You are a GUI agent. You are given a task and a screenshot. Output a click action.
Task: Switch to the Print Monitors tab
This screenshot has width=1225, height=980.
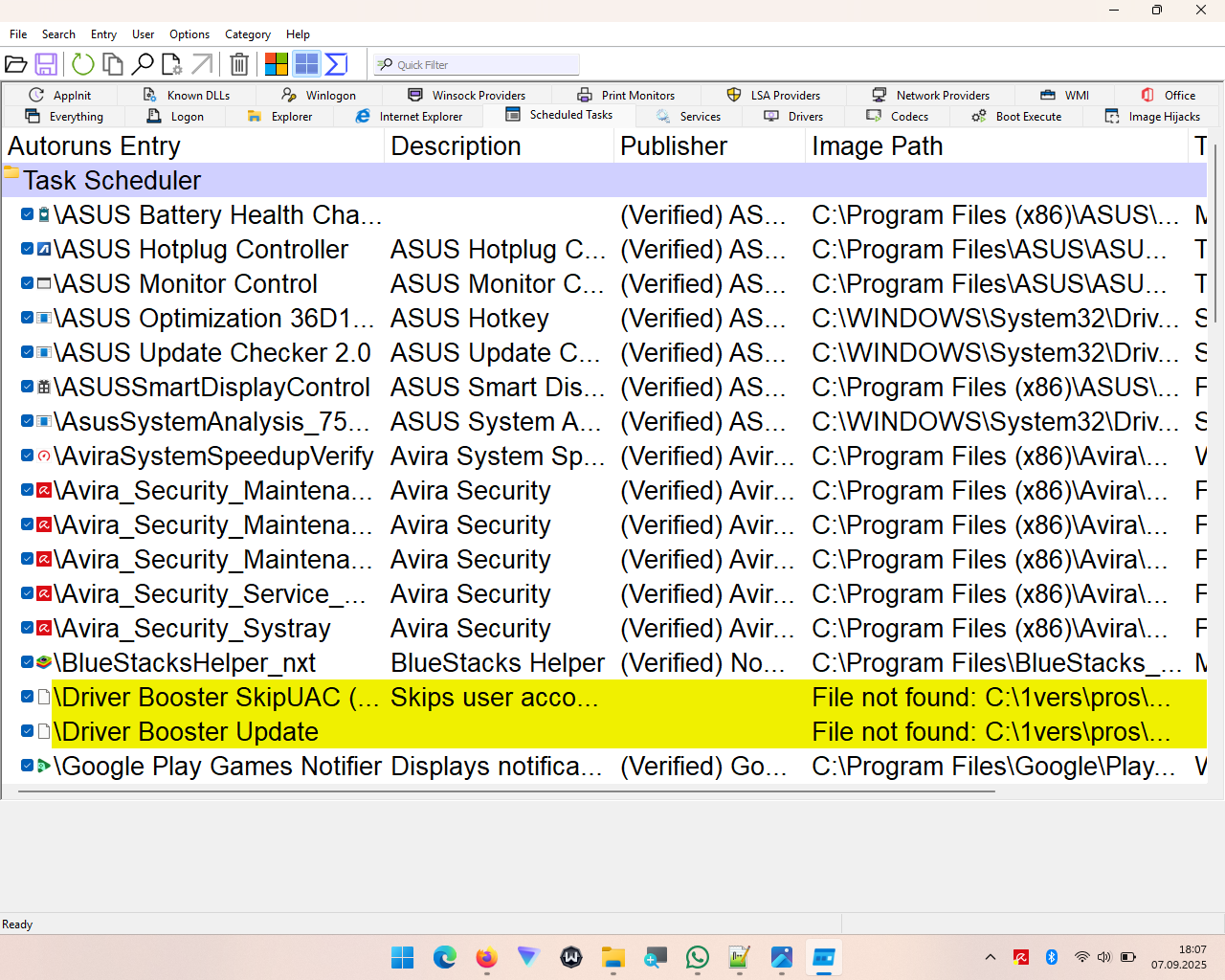[626, 95]
